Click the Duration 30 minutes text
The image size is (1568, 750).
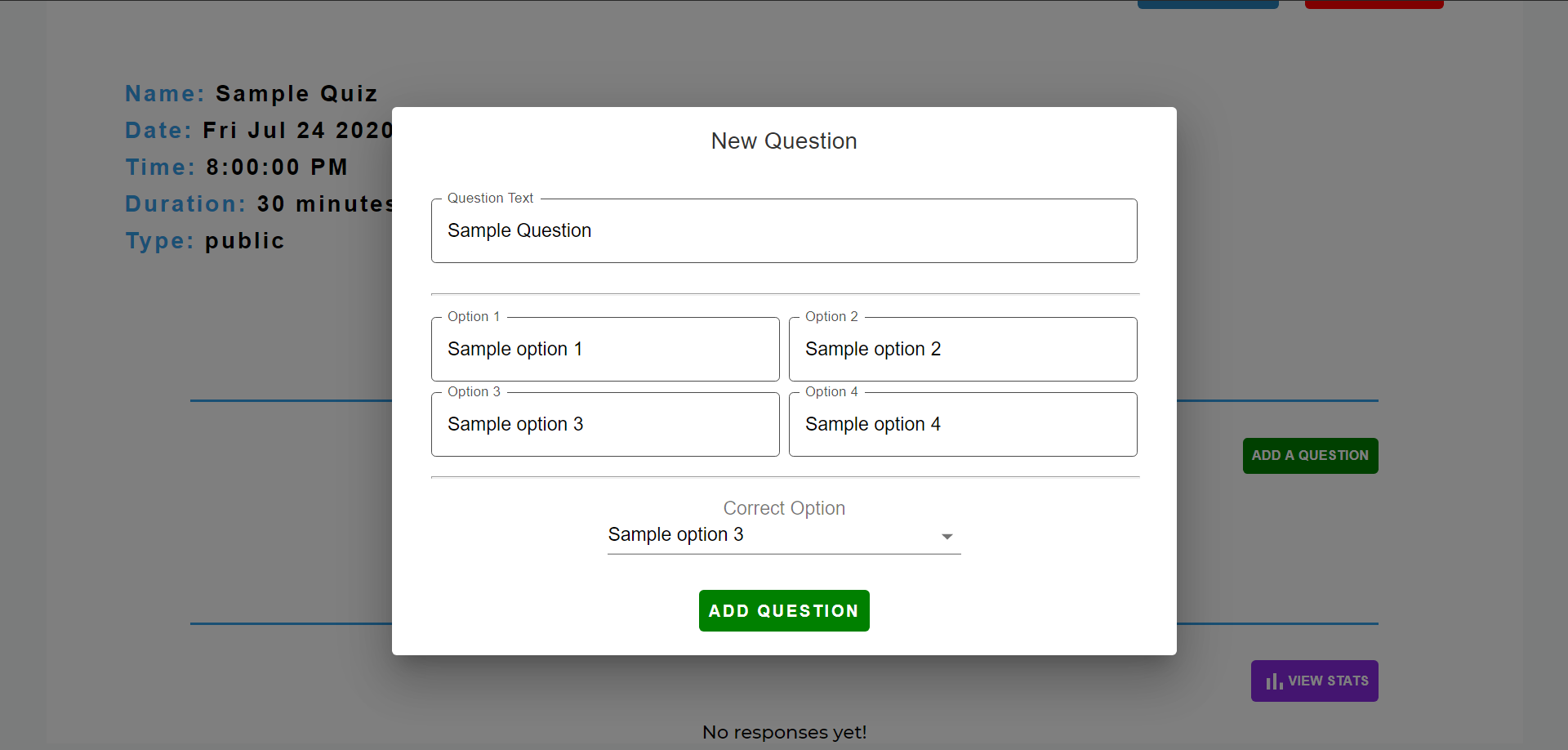[x=325, y=204]
